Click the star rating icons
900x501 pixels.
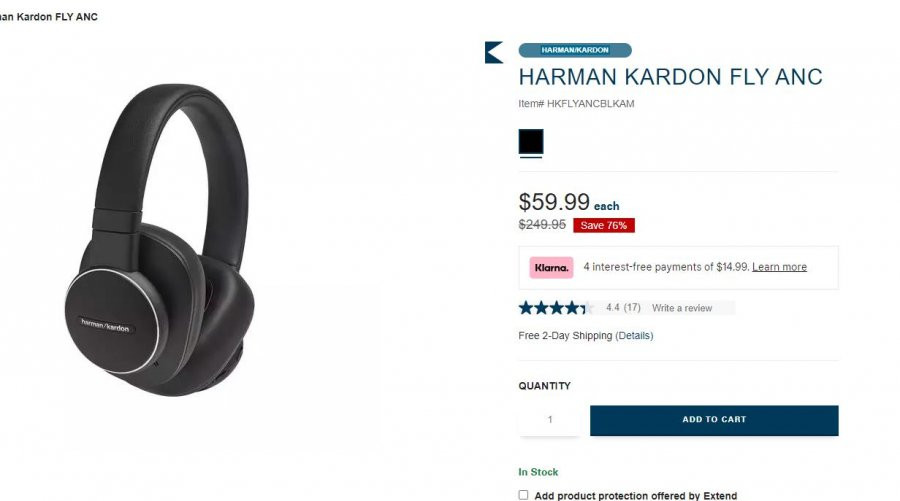(x=555, y=308)
